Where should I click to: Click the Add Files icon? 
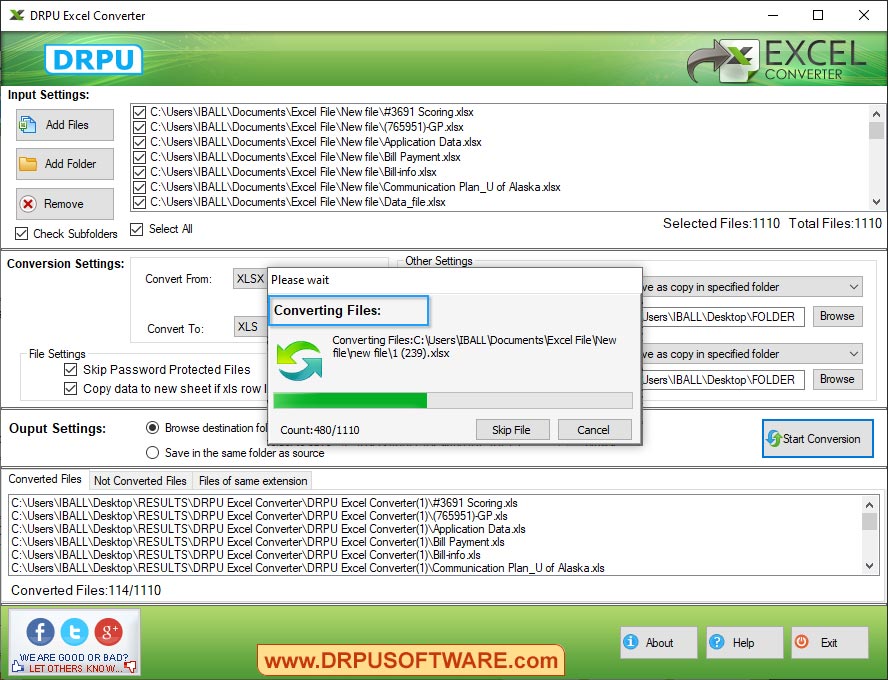(26, 124)
